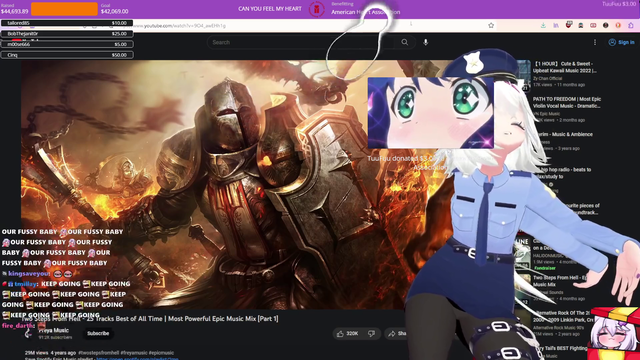
Task: Click the pink rectangular extension icon
Action: (x=593, y=25)
